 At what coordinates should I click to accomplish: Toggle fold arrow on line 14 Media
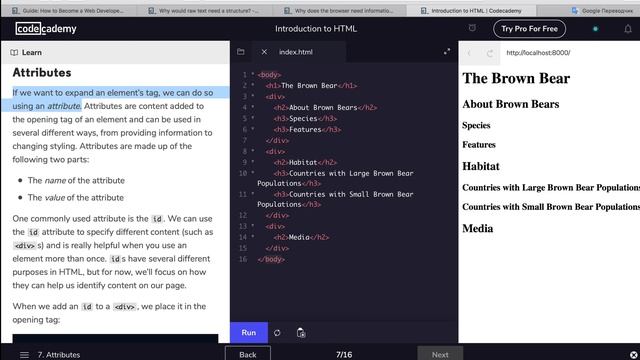click(253, 237)
